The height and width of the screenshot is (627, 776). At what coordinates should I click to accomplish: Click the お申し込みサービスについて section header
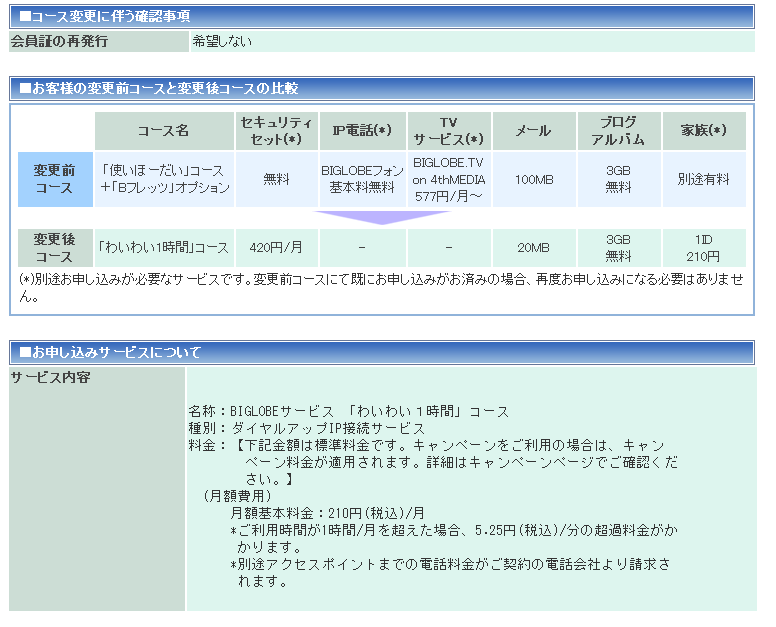pyautogui.click(x=382, y=352)
